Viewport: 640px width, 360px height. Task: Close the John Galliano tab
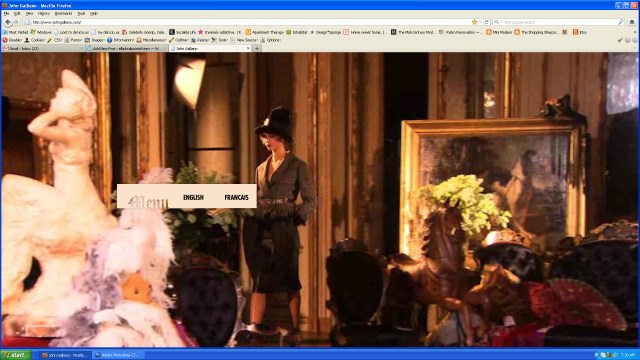point(248,48)
